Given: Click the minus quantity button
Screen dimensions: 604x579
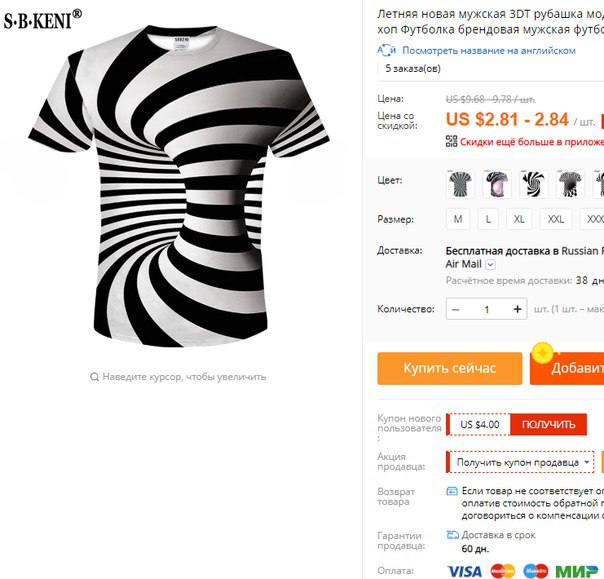Looking at the screenshot, I should [456, 309].
